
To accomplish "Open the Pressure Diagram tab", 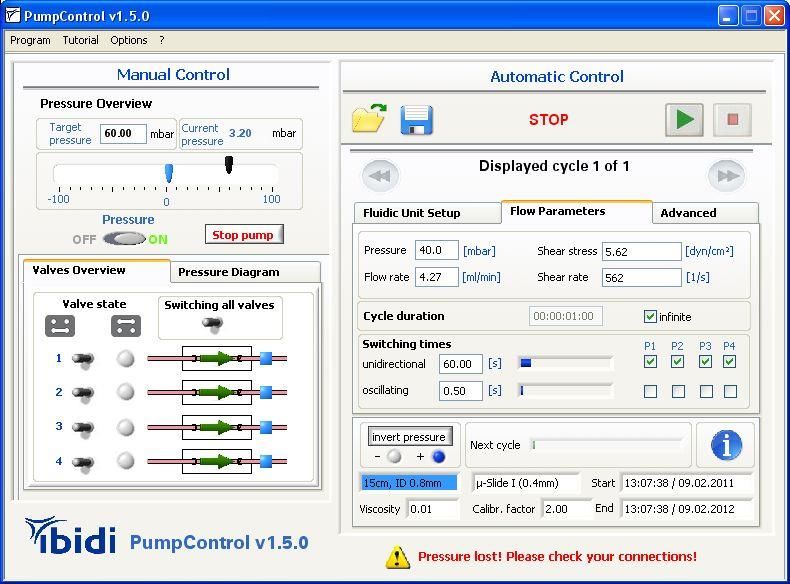I will [245, 272].
